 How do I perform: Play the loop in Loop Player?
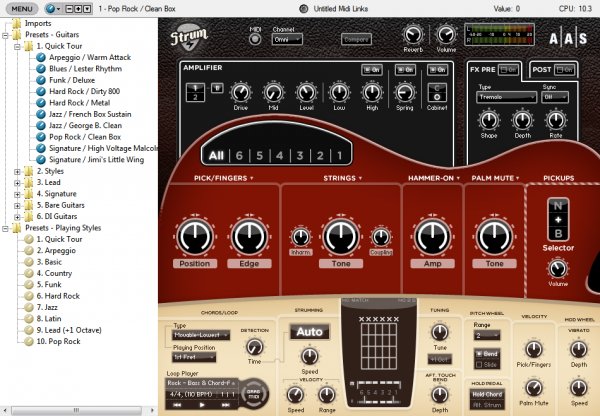click(x=202, y=404)
